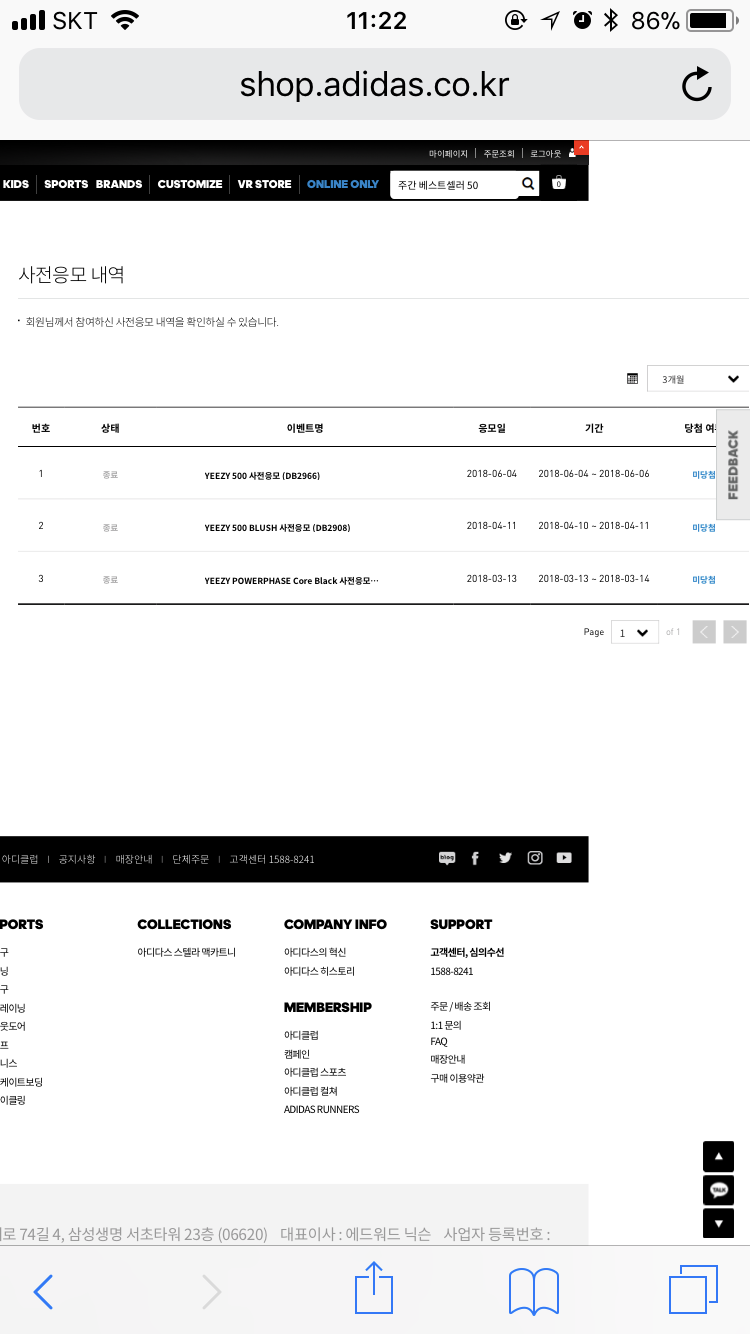750x1334 pixels.
Task: Open the KIDS menu
Action: pyautogui.click(x=16, y=184)
